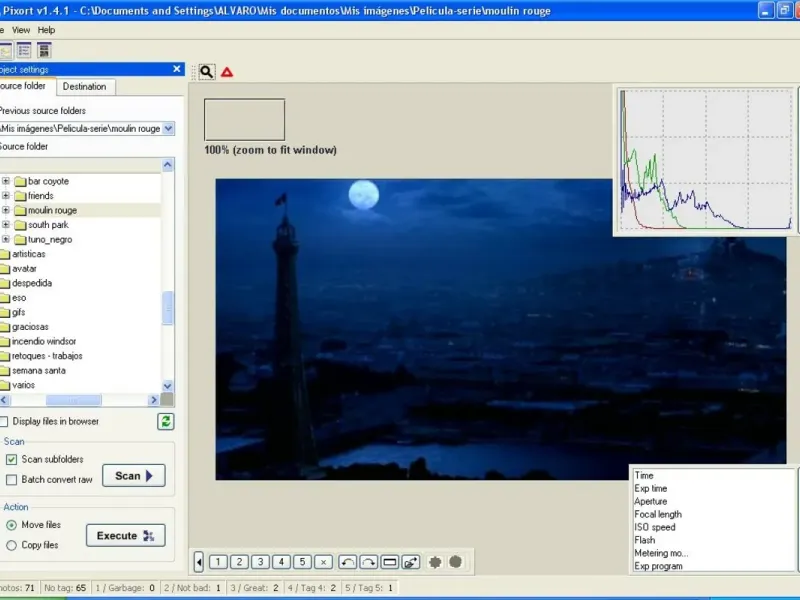Open the Help menu
The width and height of the screenshot is (800, 600).
tap(46, 30)
